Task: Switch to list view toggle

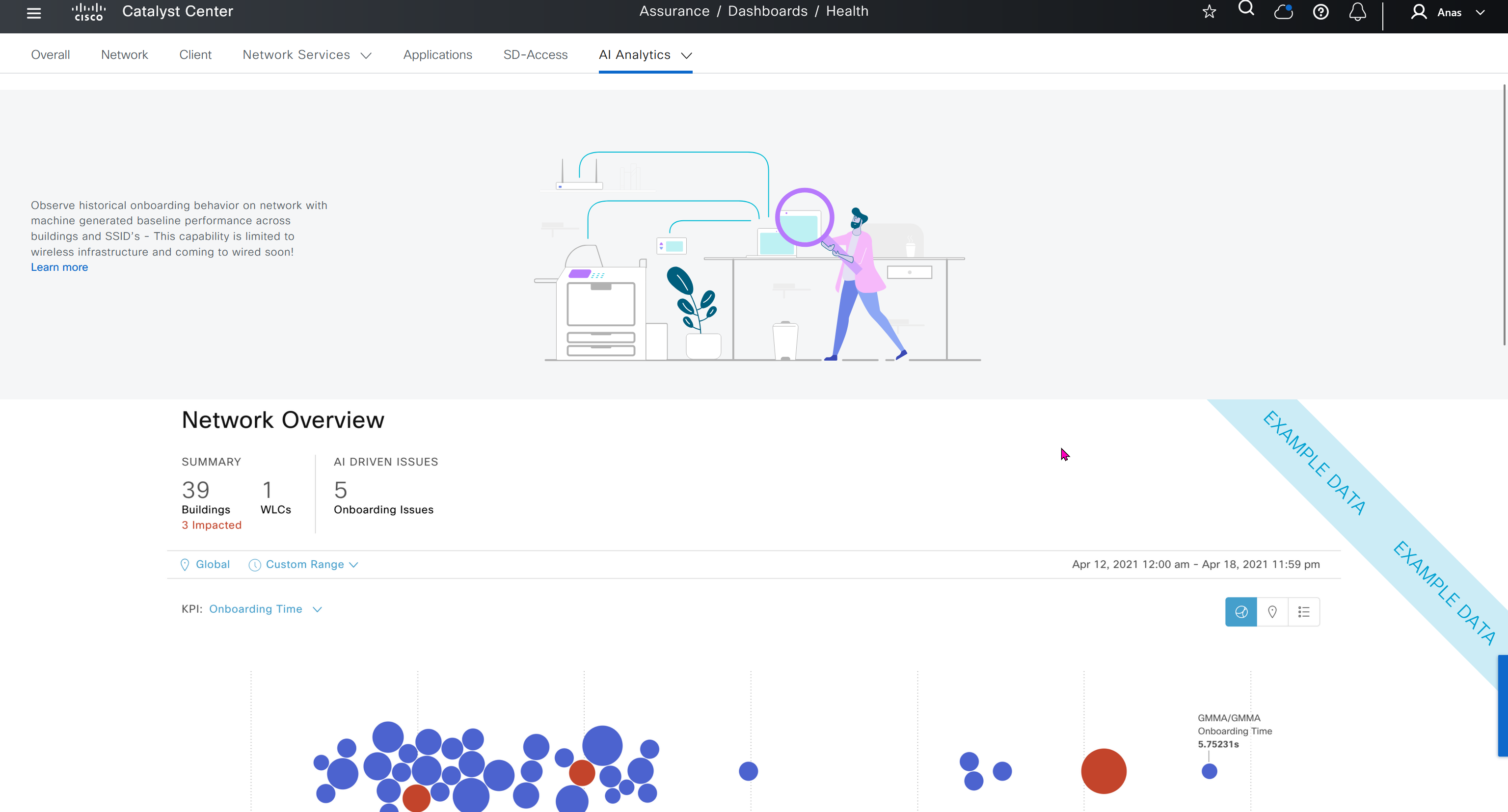Action: coord(1304,612)
